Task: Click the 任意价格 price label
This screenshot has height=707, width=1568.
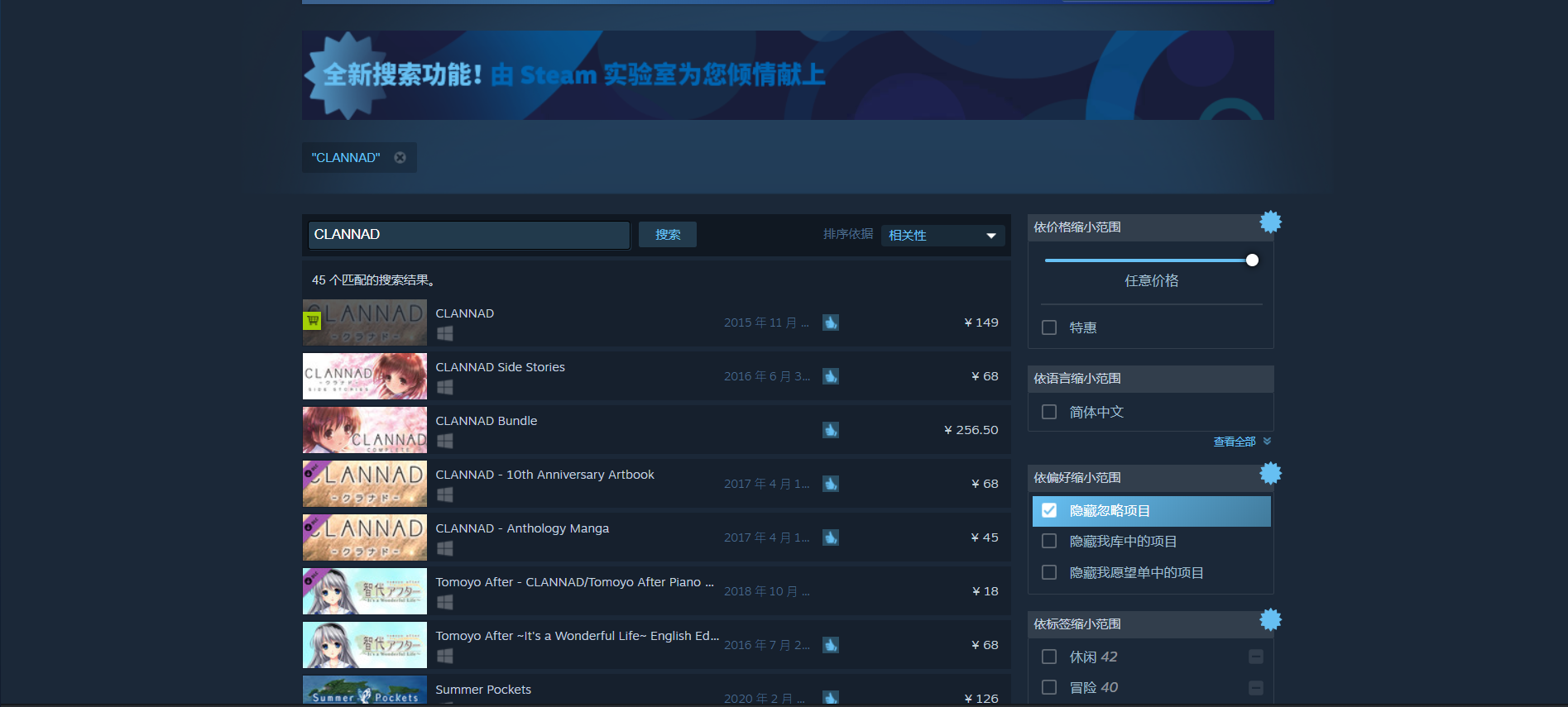Action: coord(1152,281)
